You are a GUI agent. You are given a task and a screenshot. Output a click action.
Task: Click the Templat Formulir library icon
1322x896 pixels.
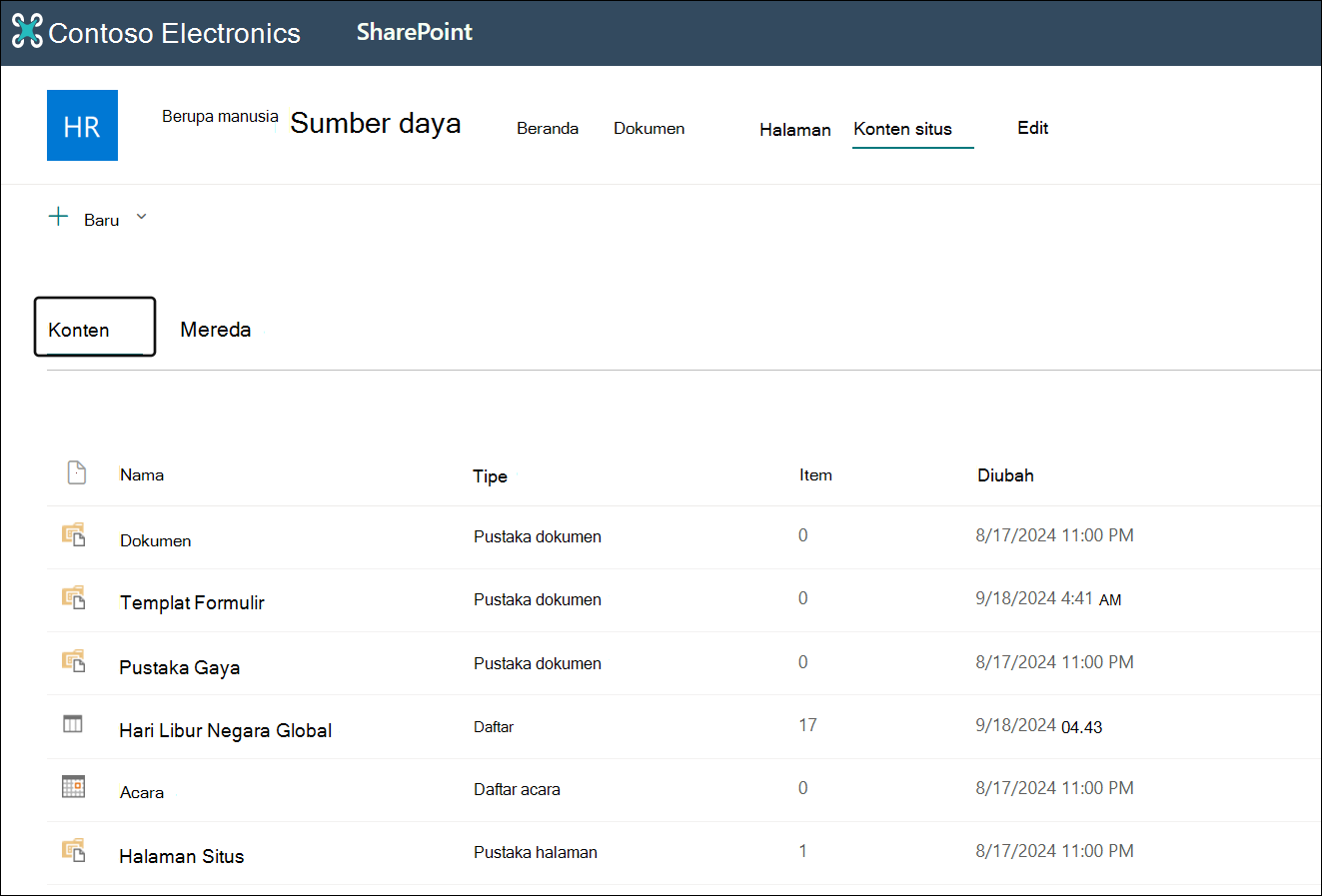click(74, 598)
